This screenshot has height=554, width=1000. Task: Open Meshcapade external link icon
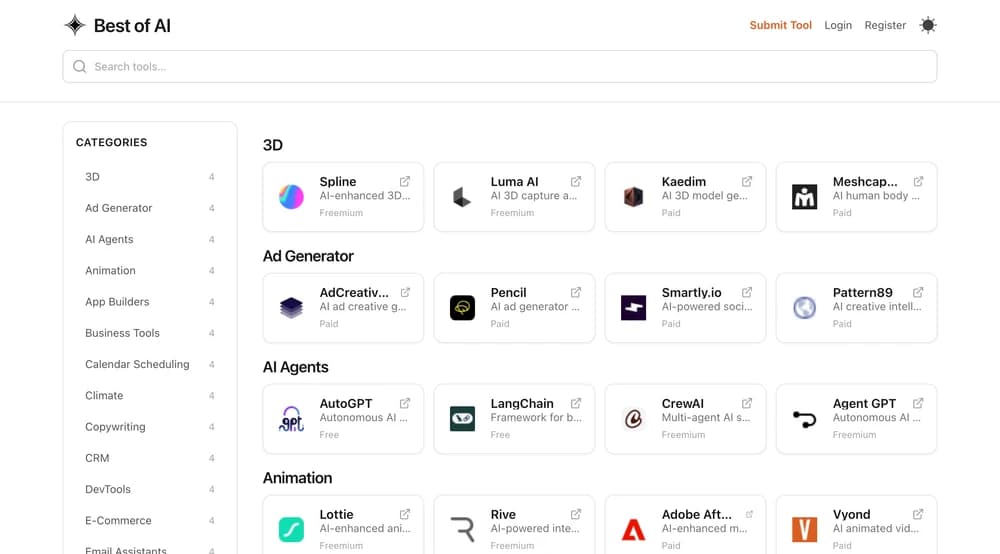tap(918, 182)
